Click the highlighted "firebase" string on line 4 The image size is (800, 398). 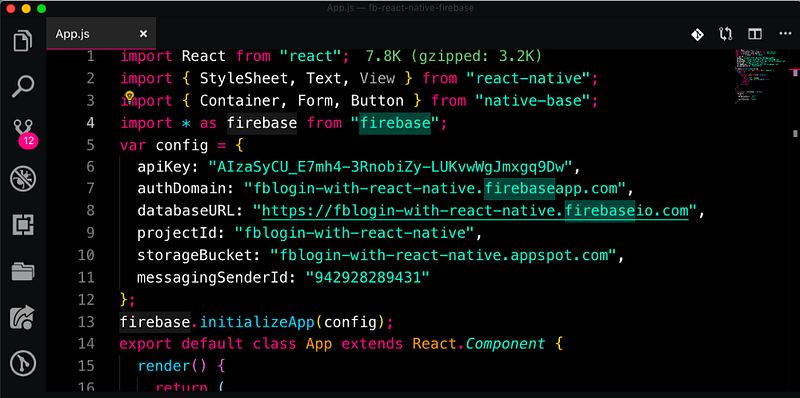pos(395,122)
